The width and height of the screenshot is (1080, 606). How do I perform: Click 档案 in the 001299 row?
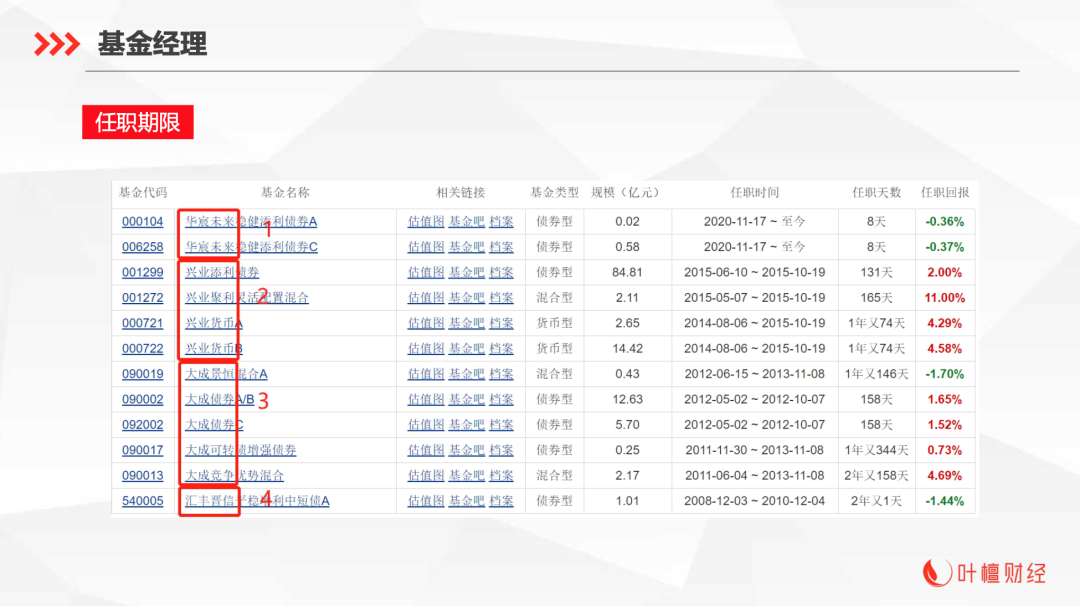tap(501, 273)
